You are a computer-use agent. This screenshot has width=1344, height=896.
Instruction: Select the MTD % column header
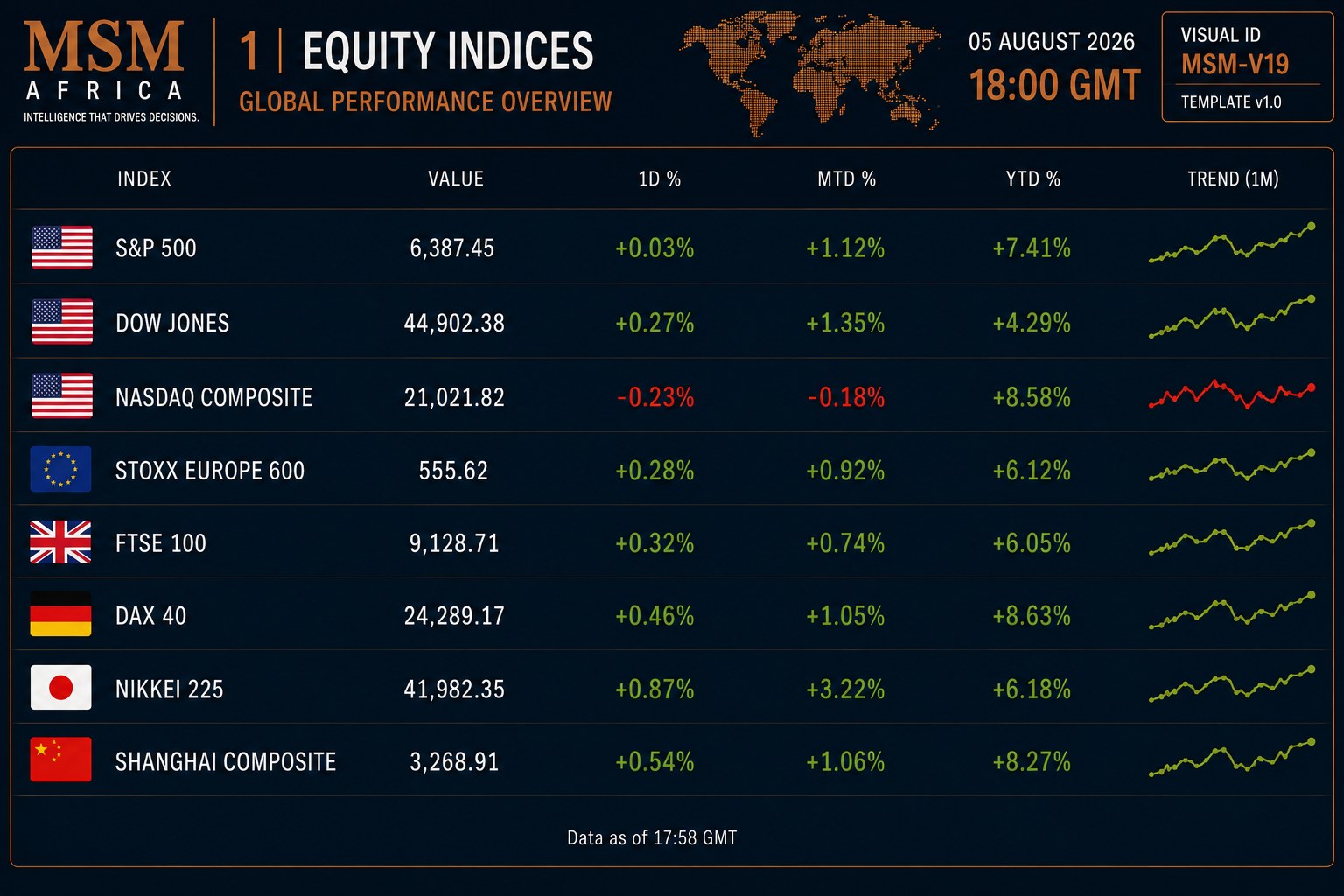(x=847, y=179)
